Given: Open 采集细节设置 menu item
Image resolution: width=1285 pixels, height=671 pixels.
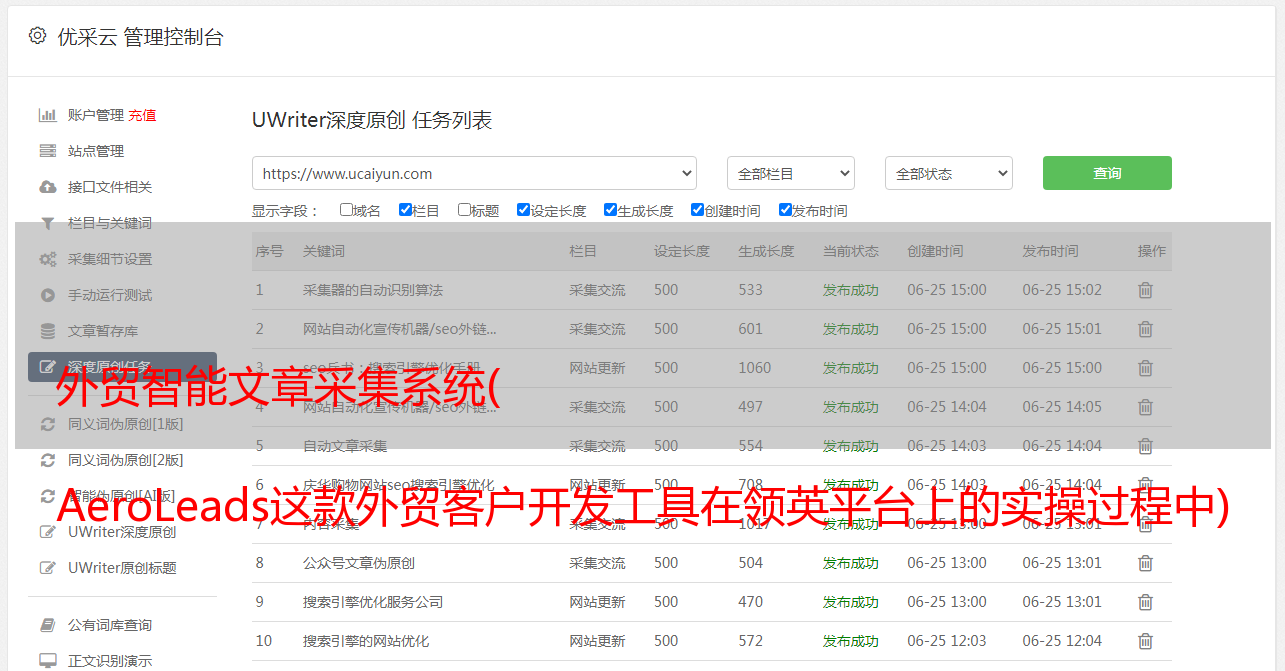Looking at the screenshot, I should (110, 259).
